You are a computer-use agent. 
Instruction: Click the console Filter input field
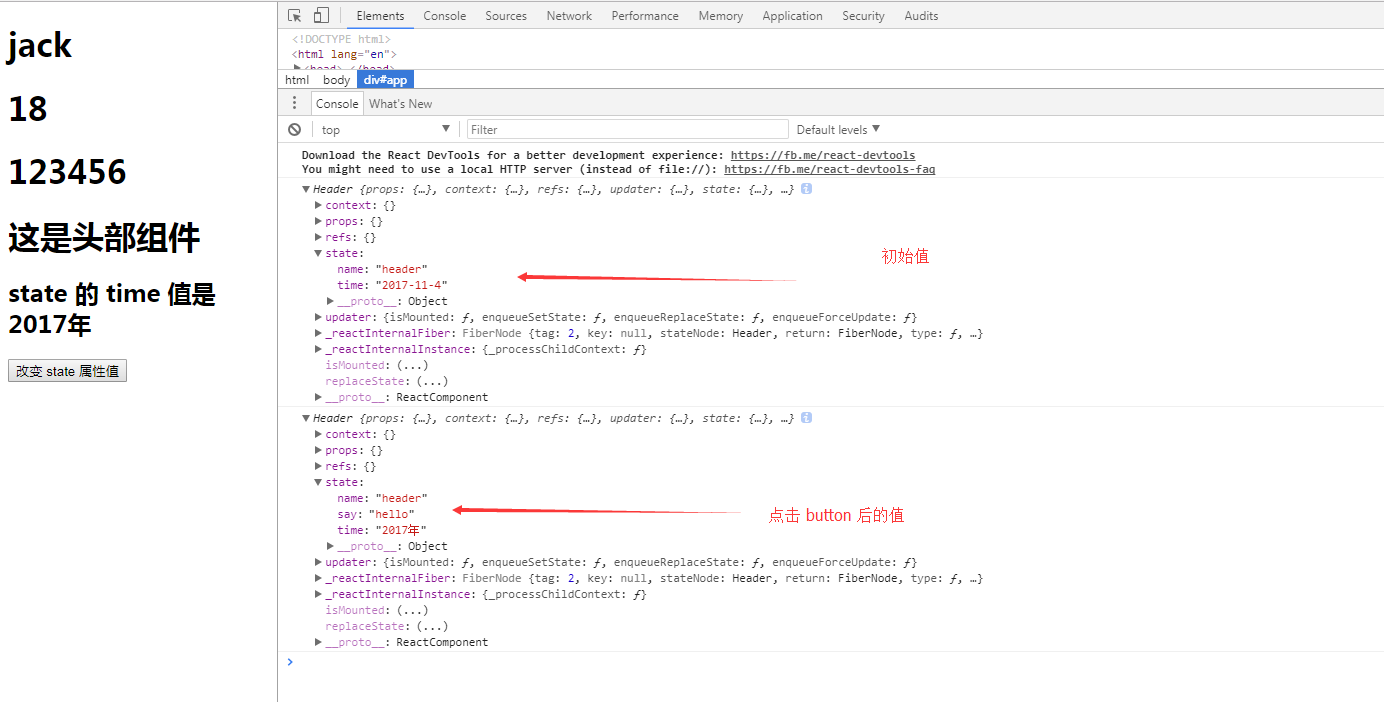pyautogui.click(x=628, y=129)
